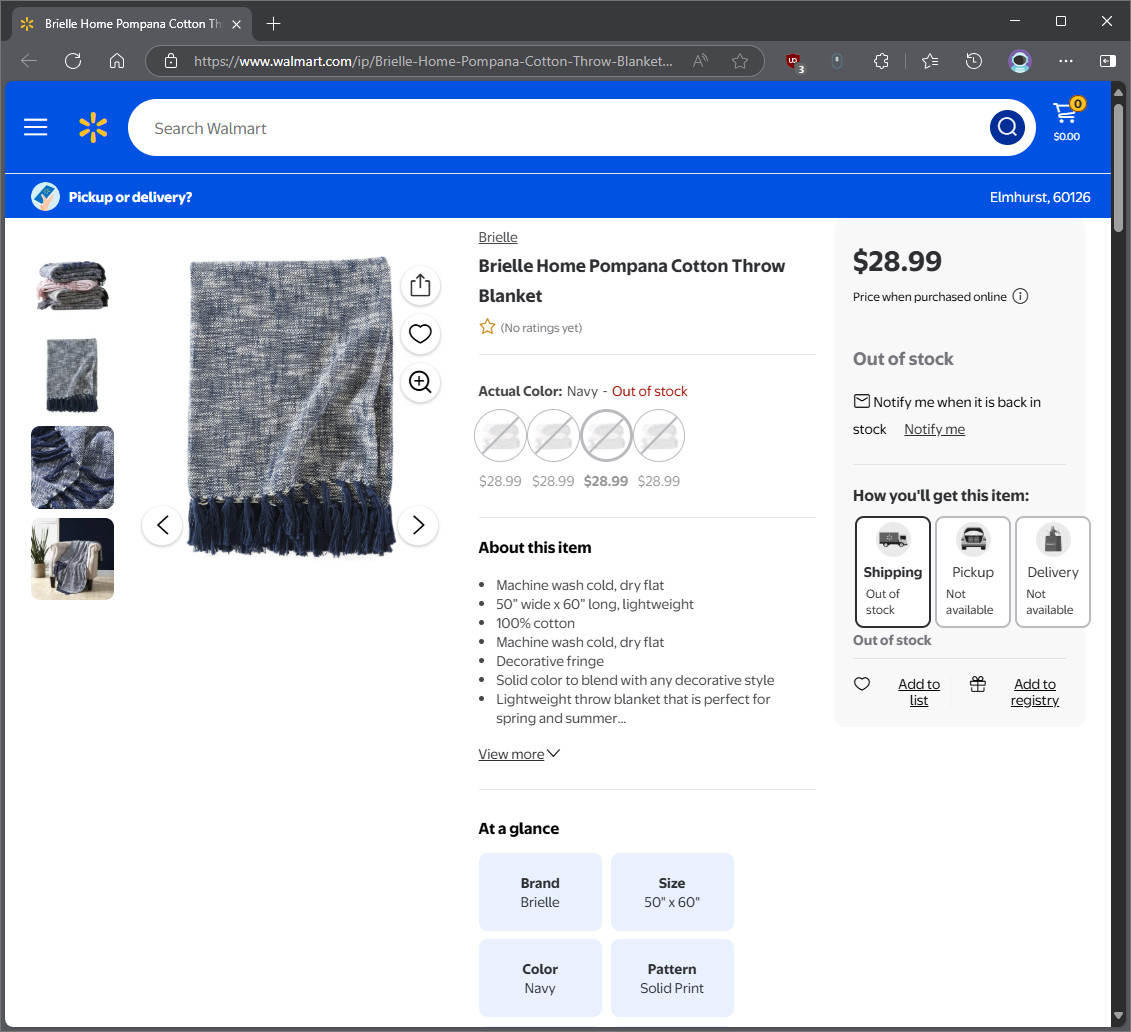View site information lock icon
Screen dimensions: 1131x1032
pyautogui.click(x=171, y=61)
